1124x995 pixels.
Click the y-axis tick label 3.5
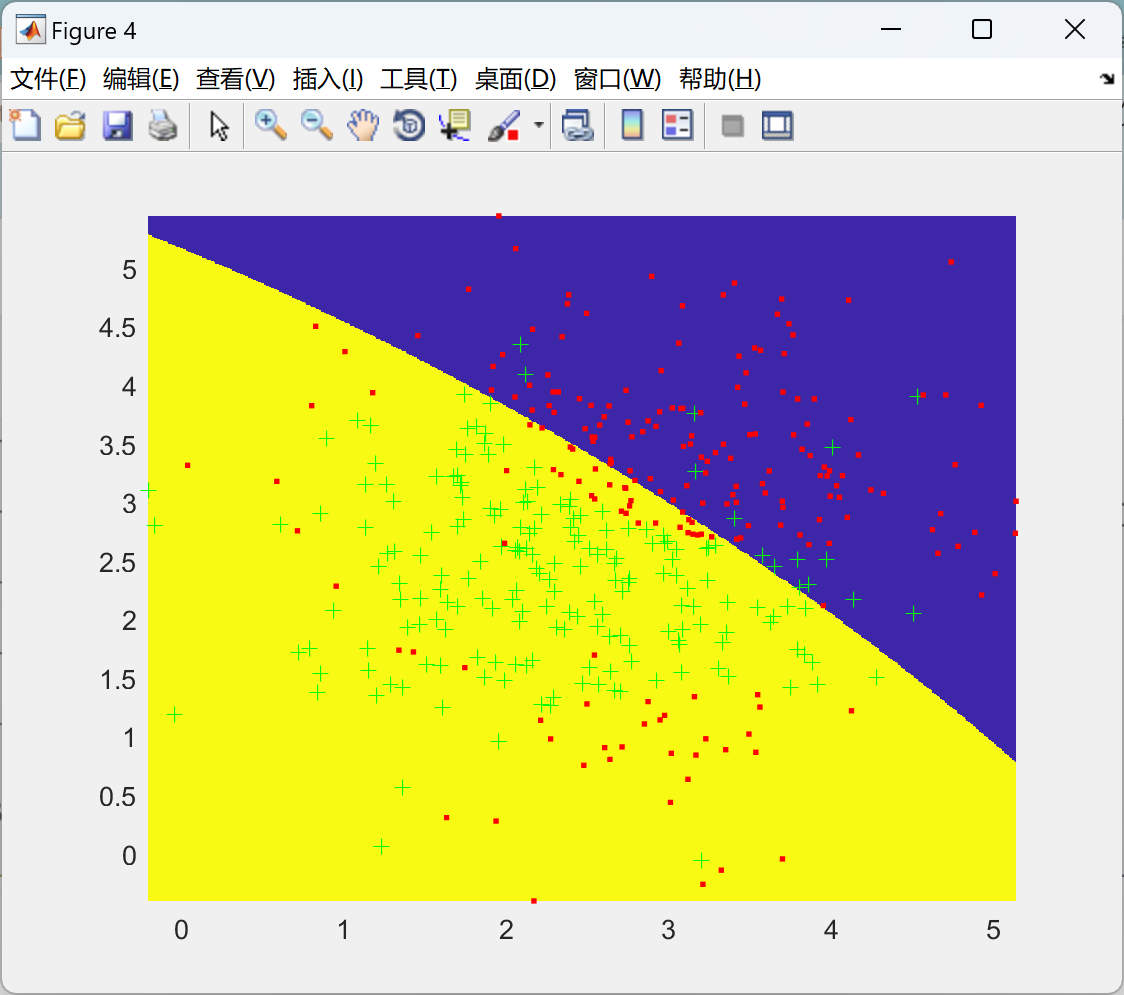coord(117,445)
